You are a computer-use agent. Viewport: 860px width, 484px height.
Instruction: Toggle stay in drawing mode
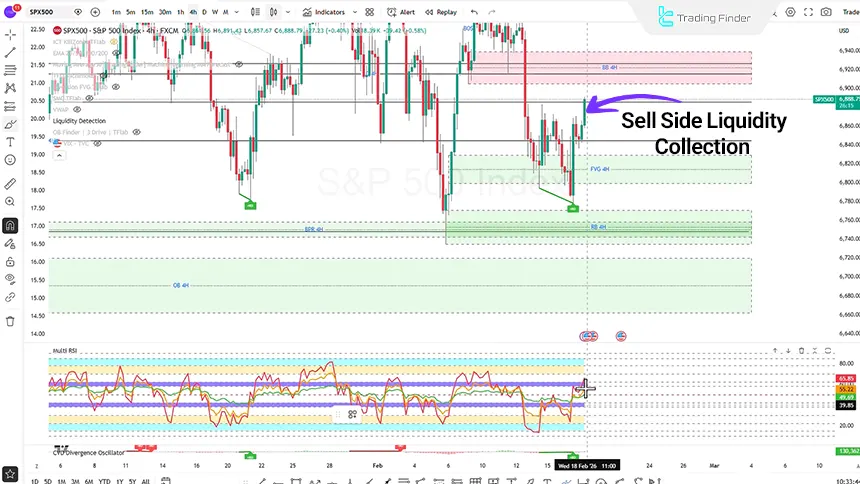pyautogui.click(x=10, y=244)
